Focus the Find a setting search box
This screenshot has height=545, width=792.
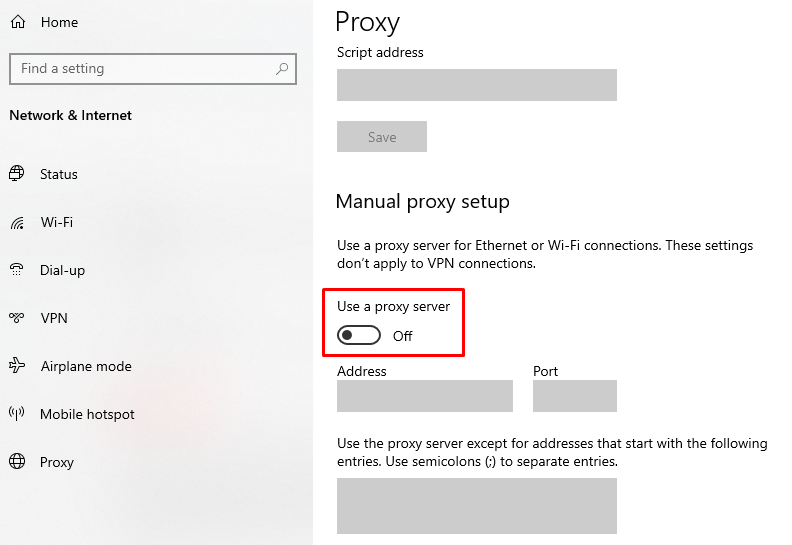[140, 69]
